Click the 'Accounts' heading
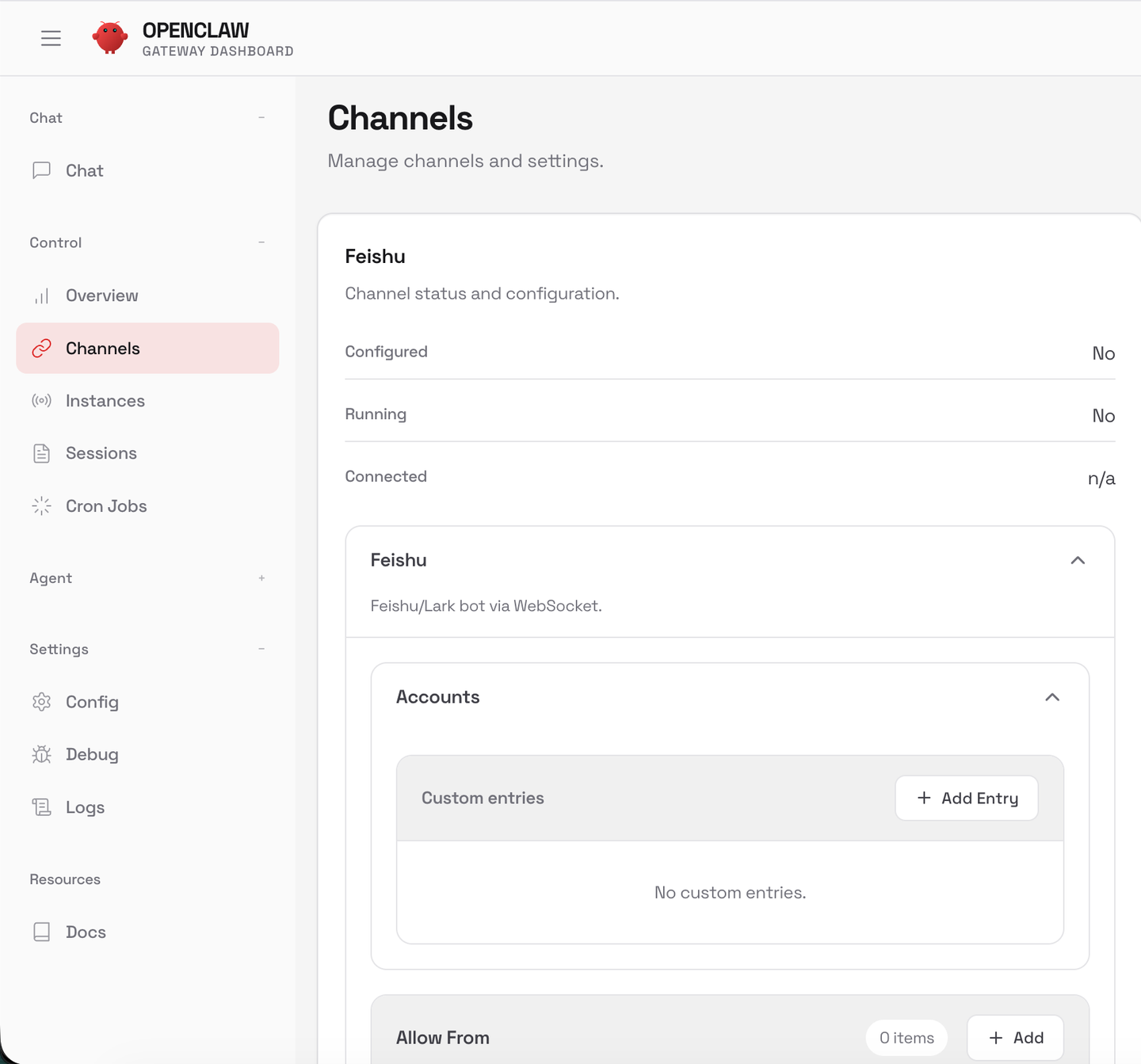 [438, 697]
